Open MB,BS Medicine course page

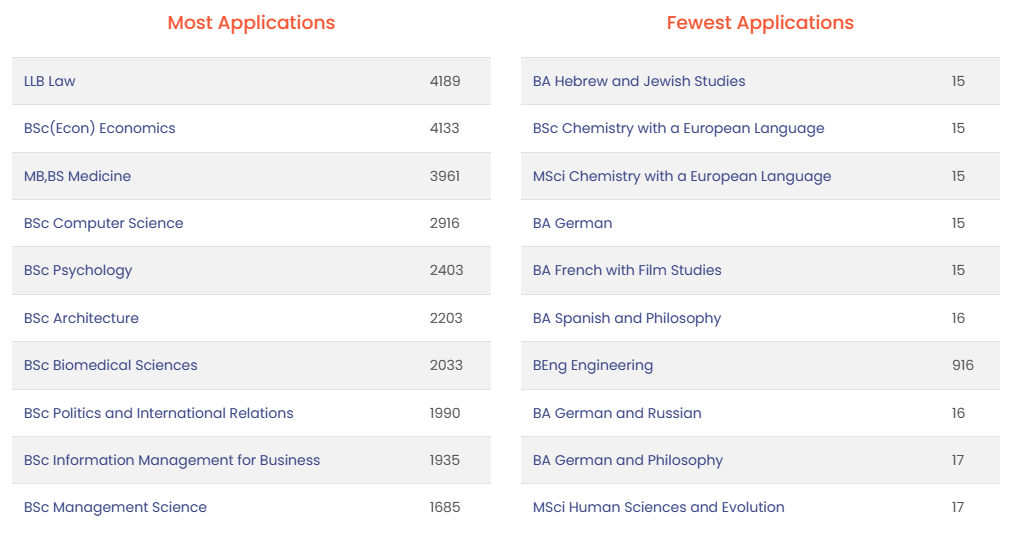point(77,176)
